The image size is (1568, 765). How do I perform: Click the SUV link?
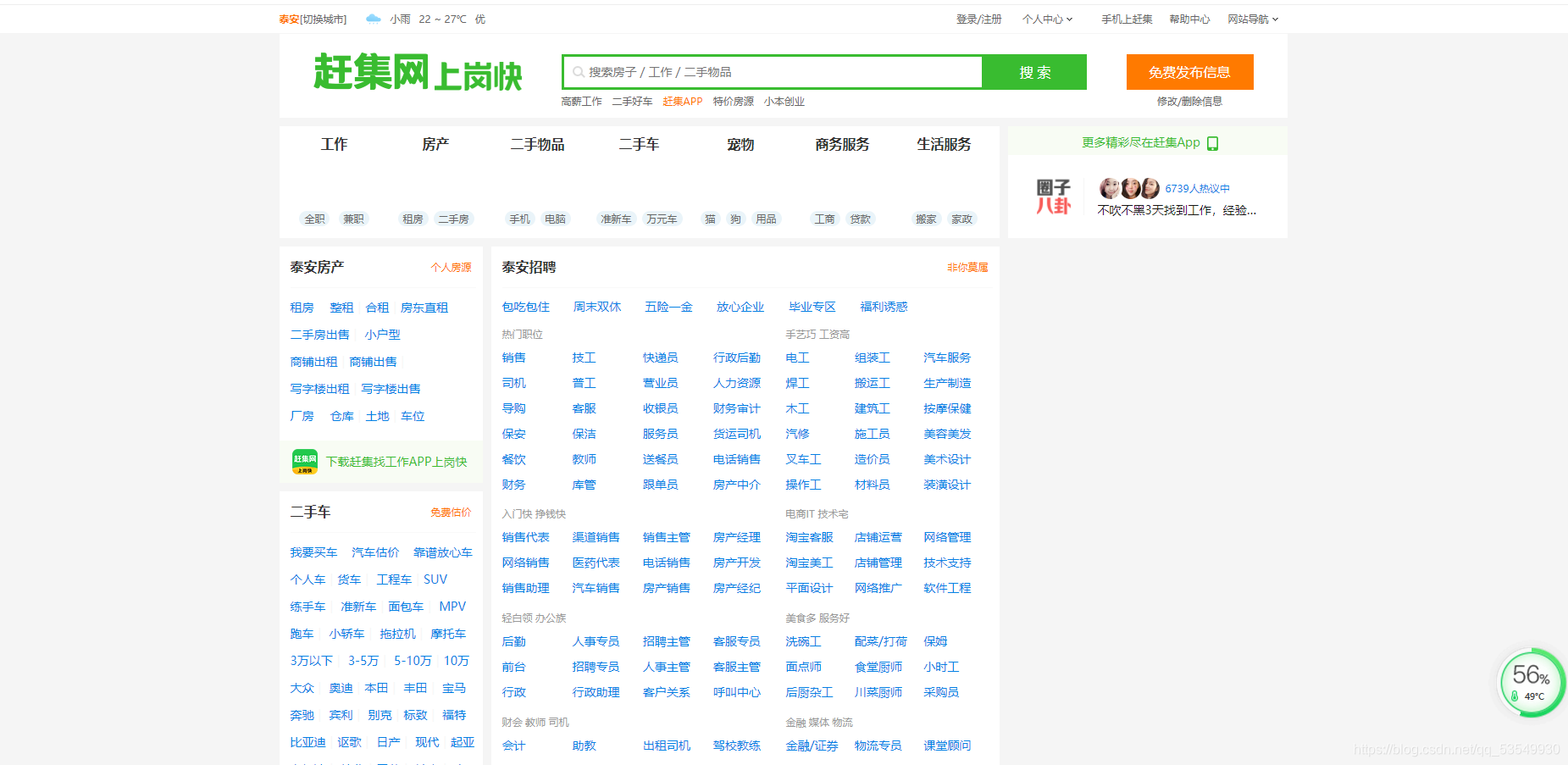point(435,579)
